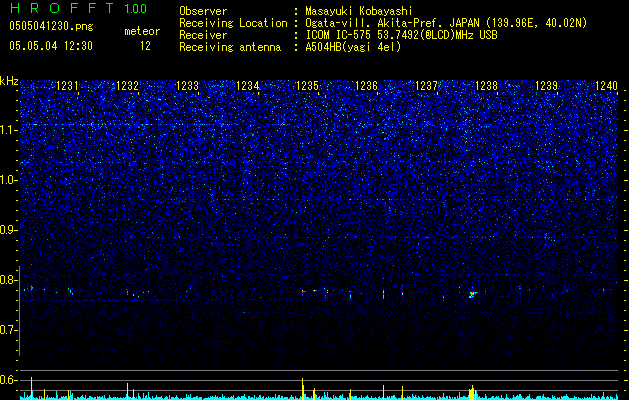Click the 1236 time marker
Image resolution: width=629 pixels, height=400 pixels.
[367, 86]
